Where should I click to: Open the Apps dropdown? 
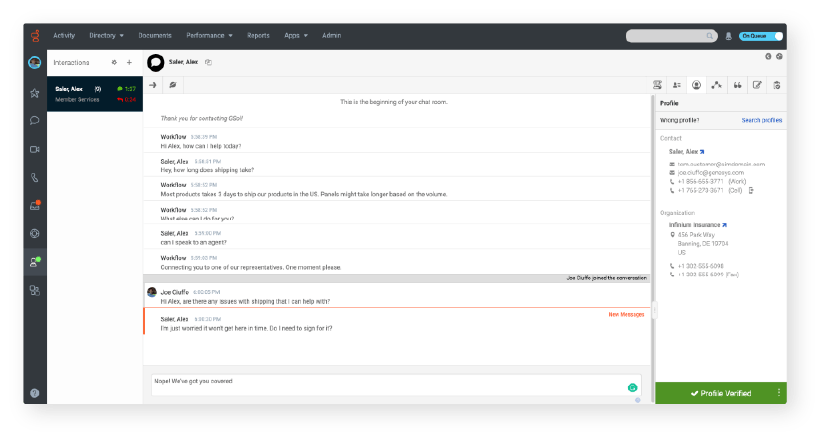[x=295, y=35]
